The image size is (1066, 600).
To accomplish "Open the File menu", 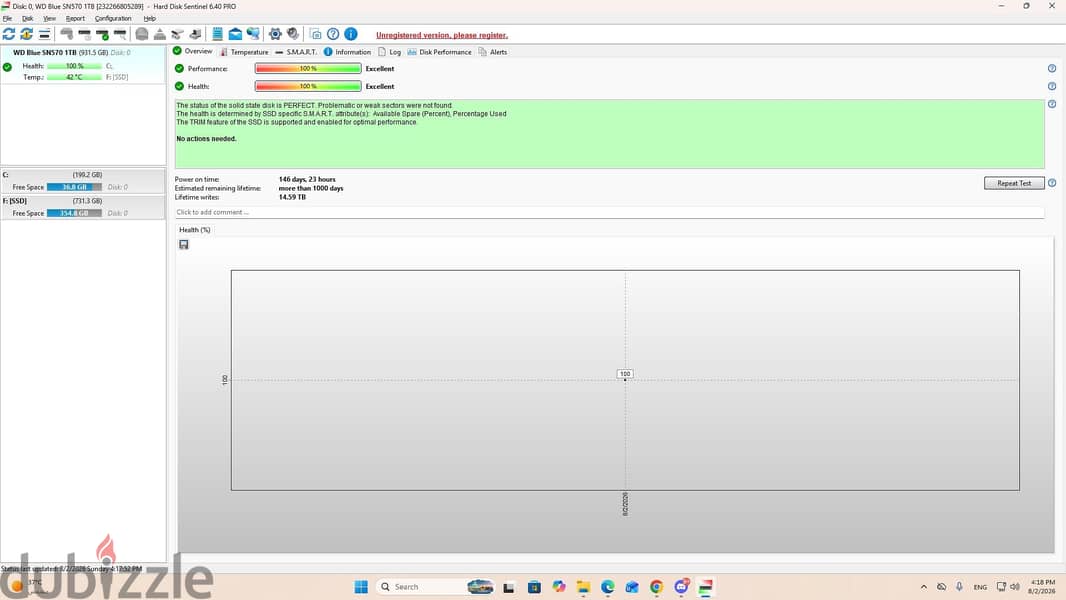I will click(7, 18).
